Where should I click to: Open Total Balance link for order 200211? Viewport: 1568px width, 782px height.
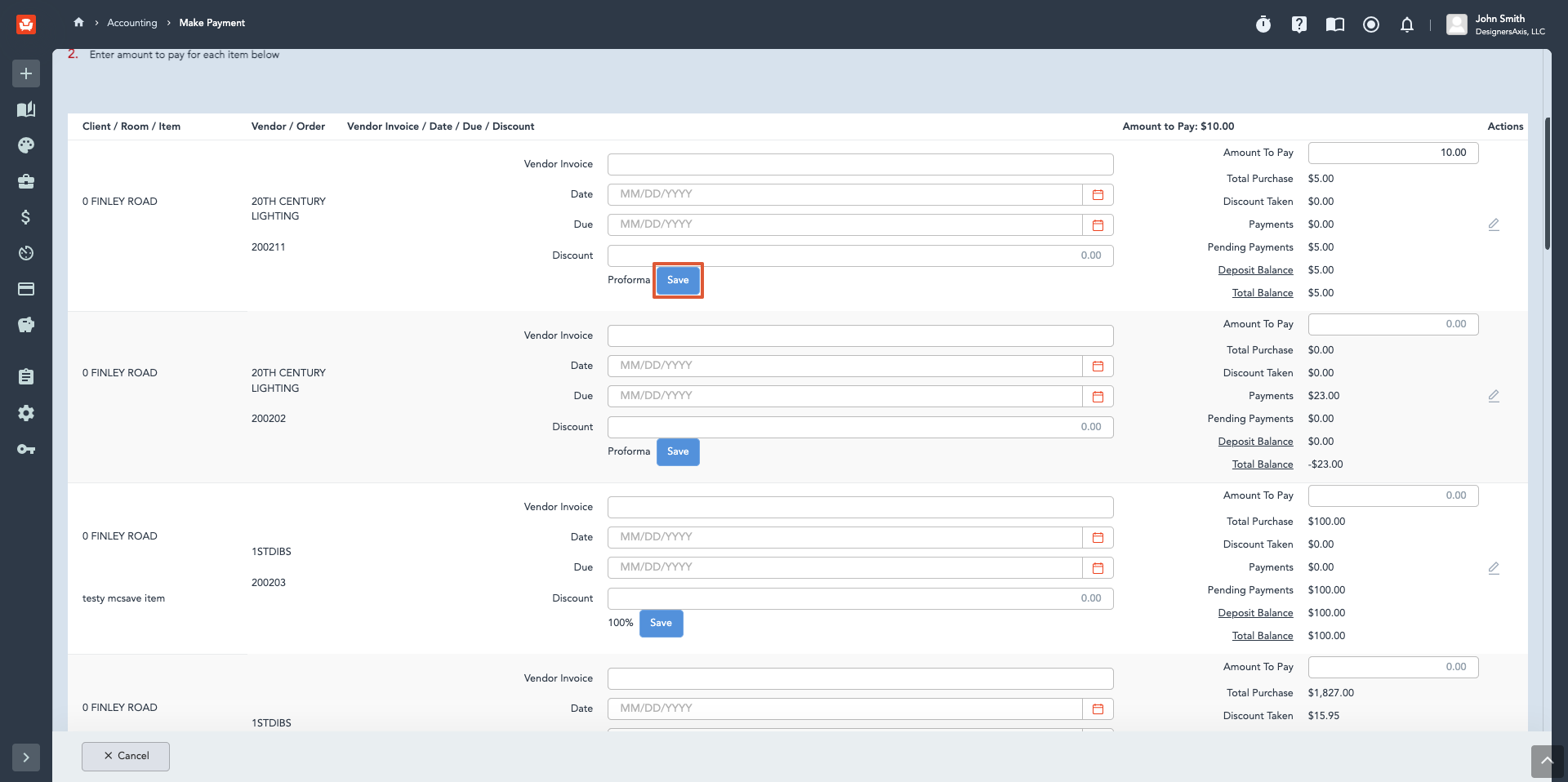1263,293
